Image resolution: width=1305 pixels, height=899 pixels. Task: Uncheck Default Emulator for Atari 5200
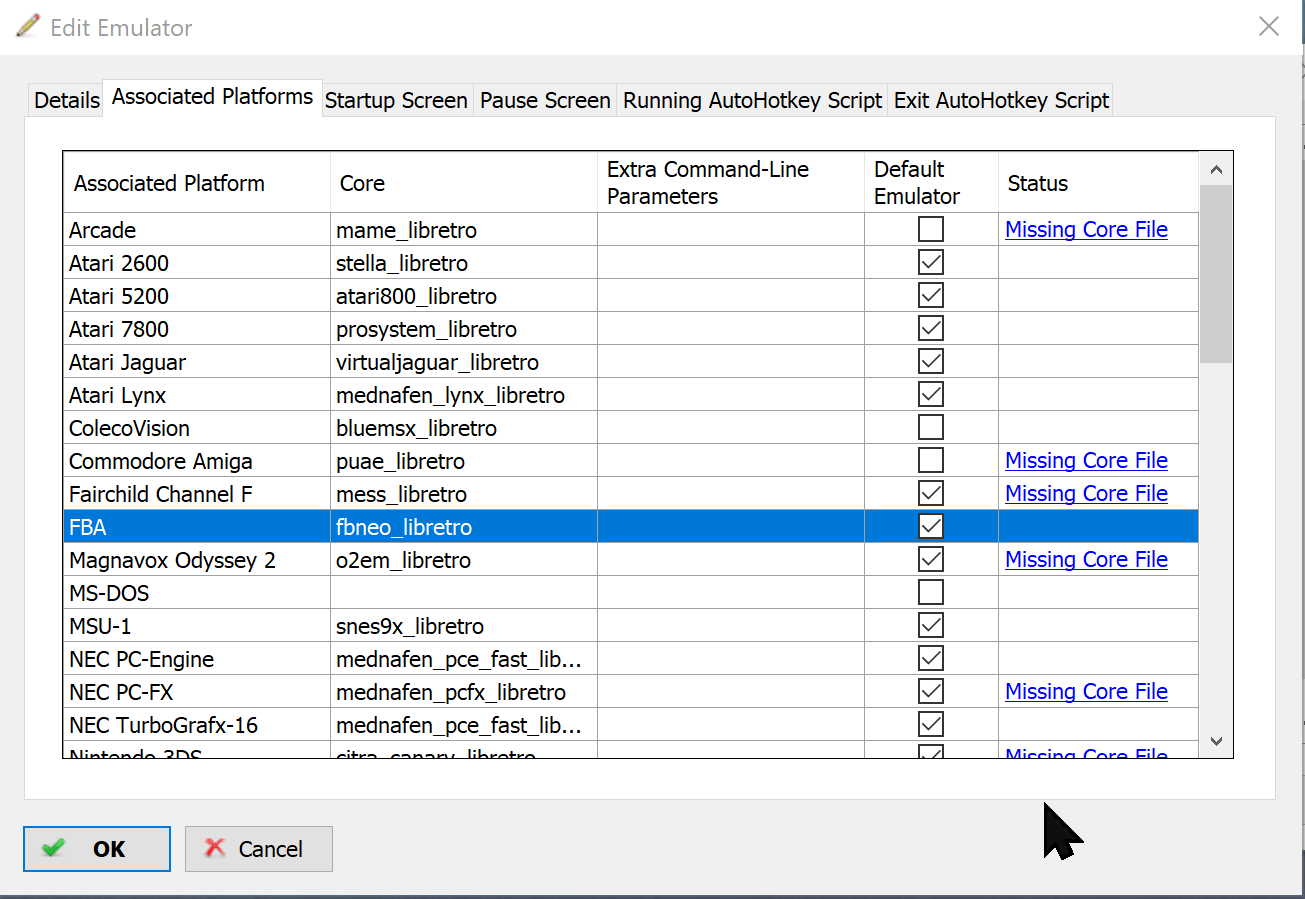tap(931, 295)
